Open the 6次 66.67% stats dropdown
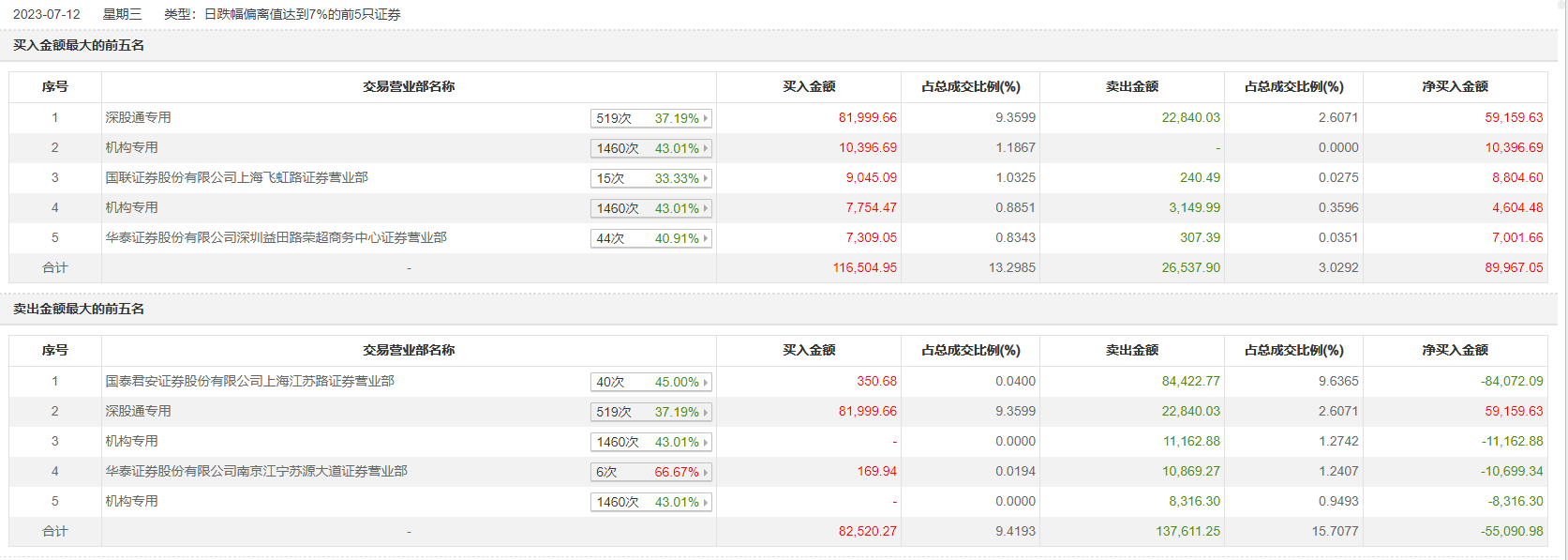Image resolution: width=1568 pixels, height=560 pixels. (x=705, y=472)
